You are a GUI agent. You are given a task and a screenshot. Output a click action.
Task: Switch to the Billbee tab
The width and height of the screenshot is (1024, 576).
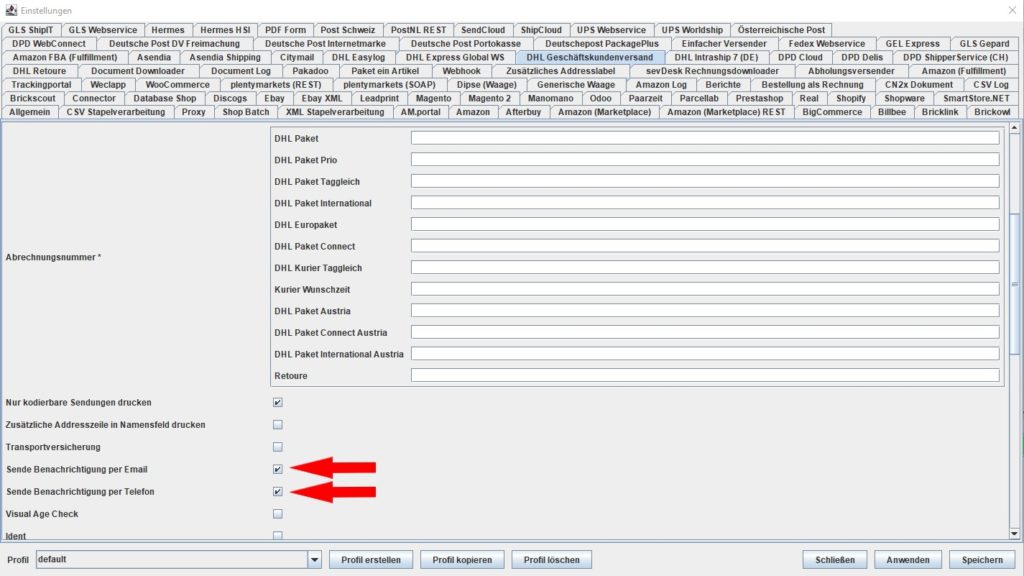892,112
